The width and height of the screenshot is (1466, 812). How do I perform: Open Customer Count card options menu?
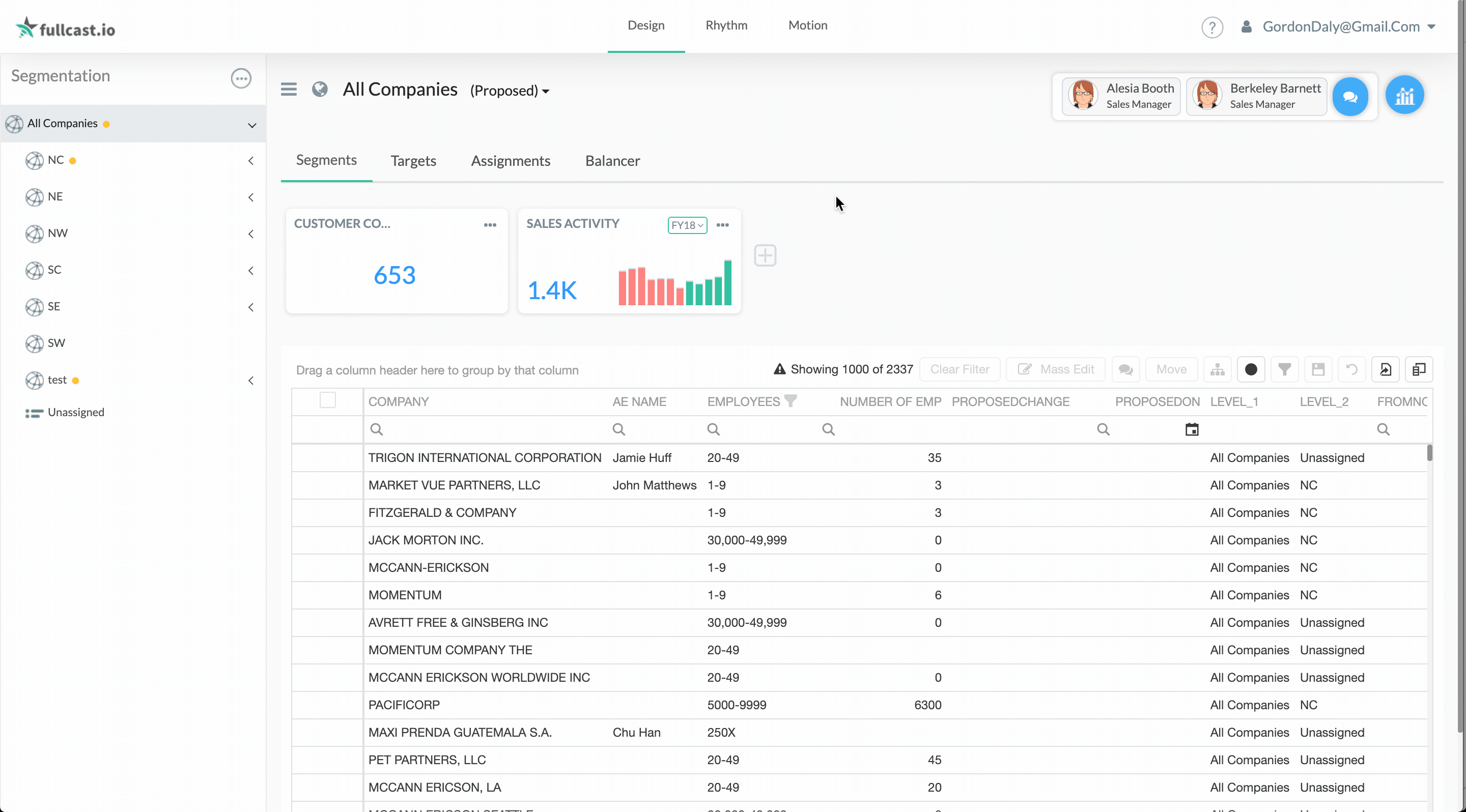tap(490, 225)
